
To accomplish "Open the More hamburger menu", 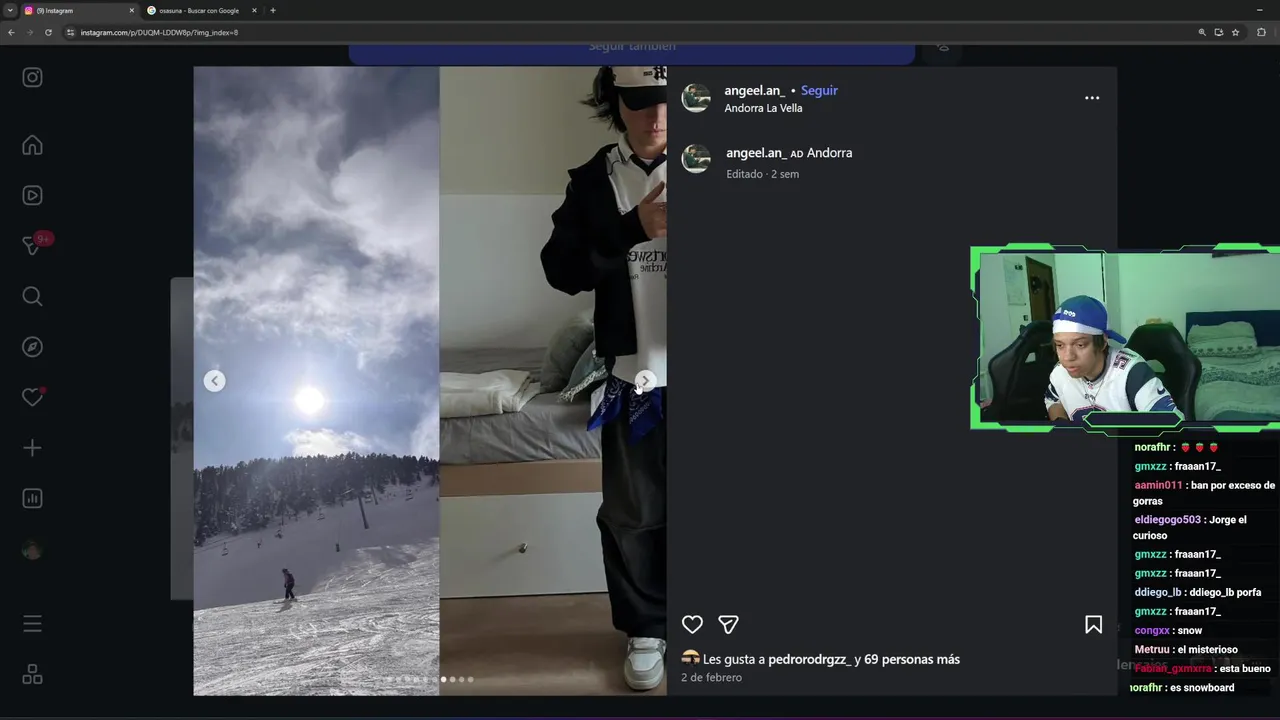I will click(x=32, y=624).
